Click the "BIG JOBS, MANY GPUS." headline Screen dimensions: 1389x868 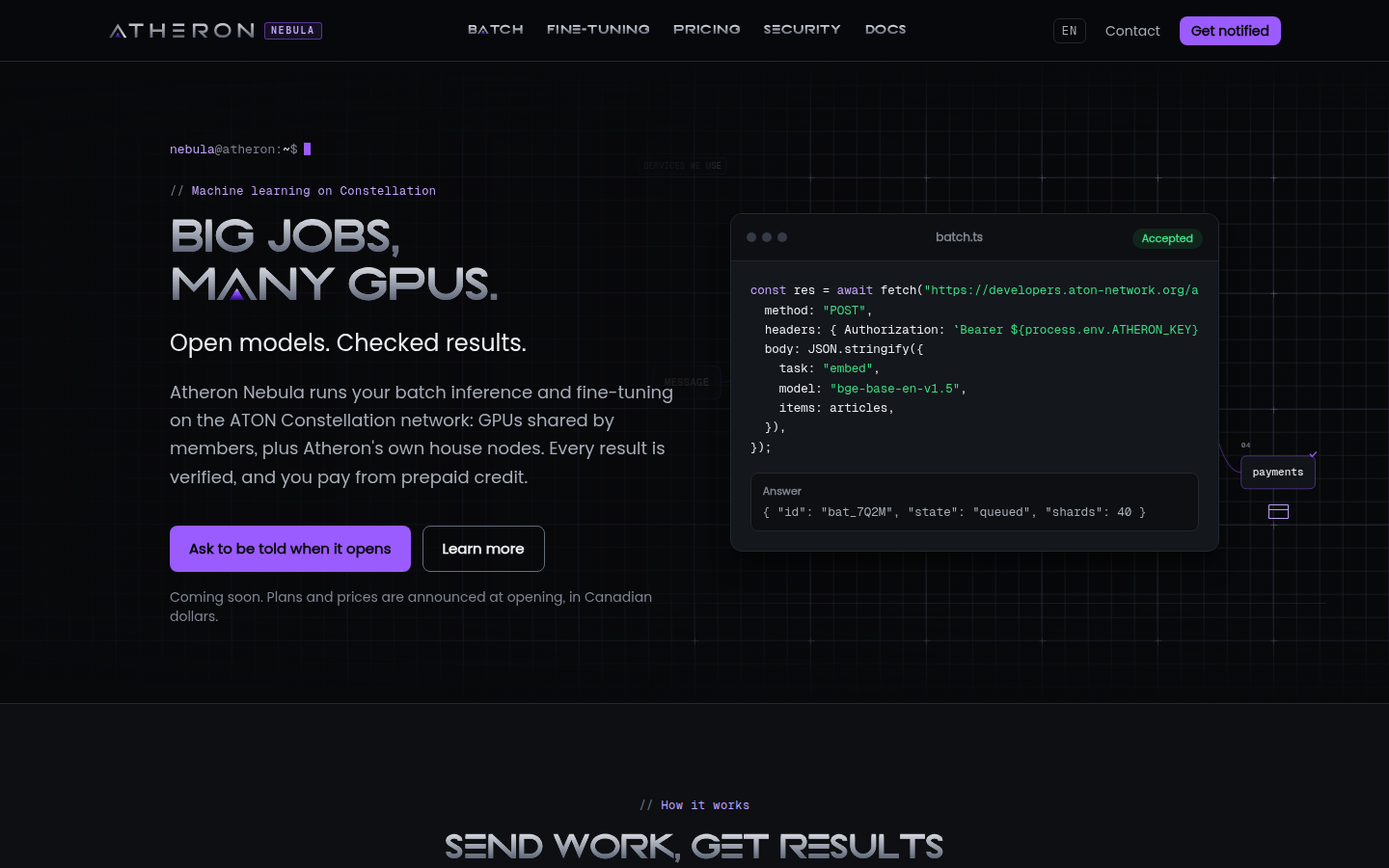coord(334,259)
